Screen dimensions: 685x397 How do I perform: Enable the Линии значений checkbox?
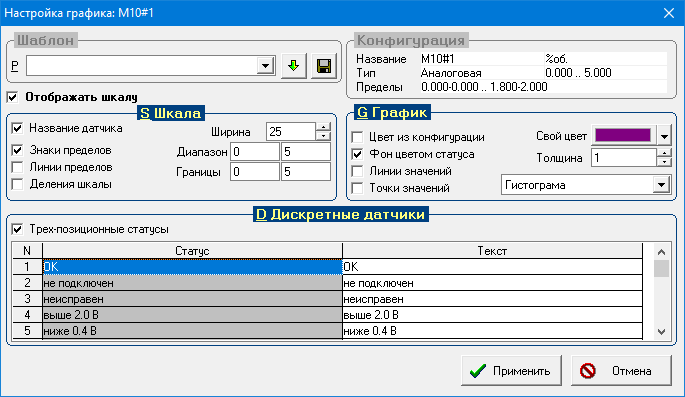coord(357,171)
